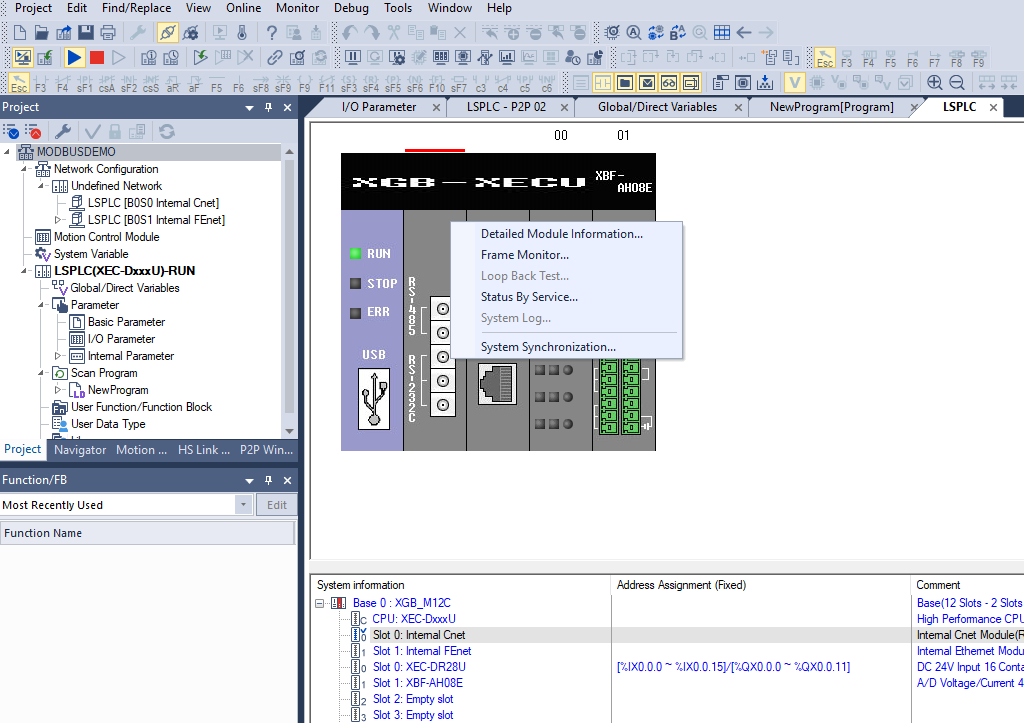1024x723 pixels.
Task: Zoom in using the magnifier plus icon
Action: (935, 81)
